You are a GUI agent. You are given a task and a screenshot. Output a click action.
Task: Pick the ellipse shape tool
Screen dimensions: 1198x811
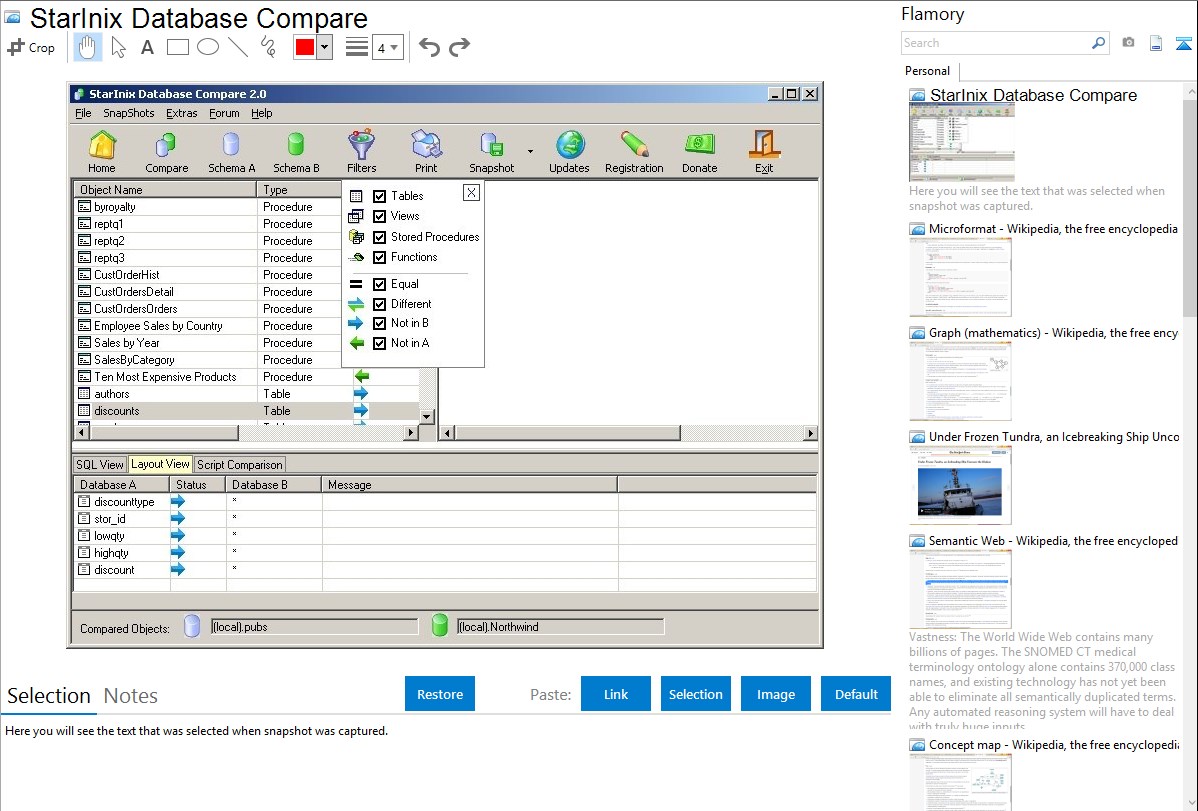tap(208, 47)
